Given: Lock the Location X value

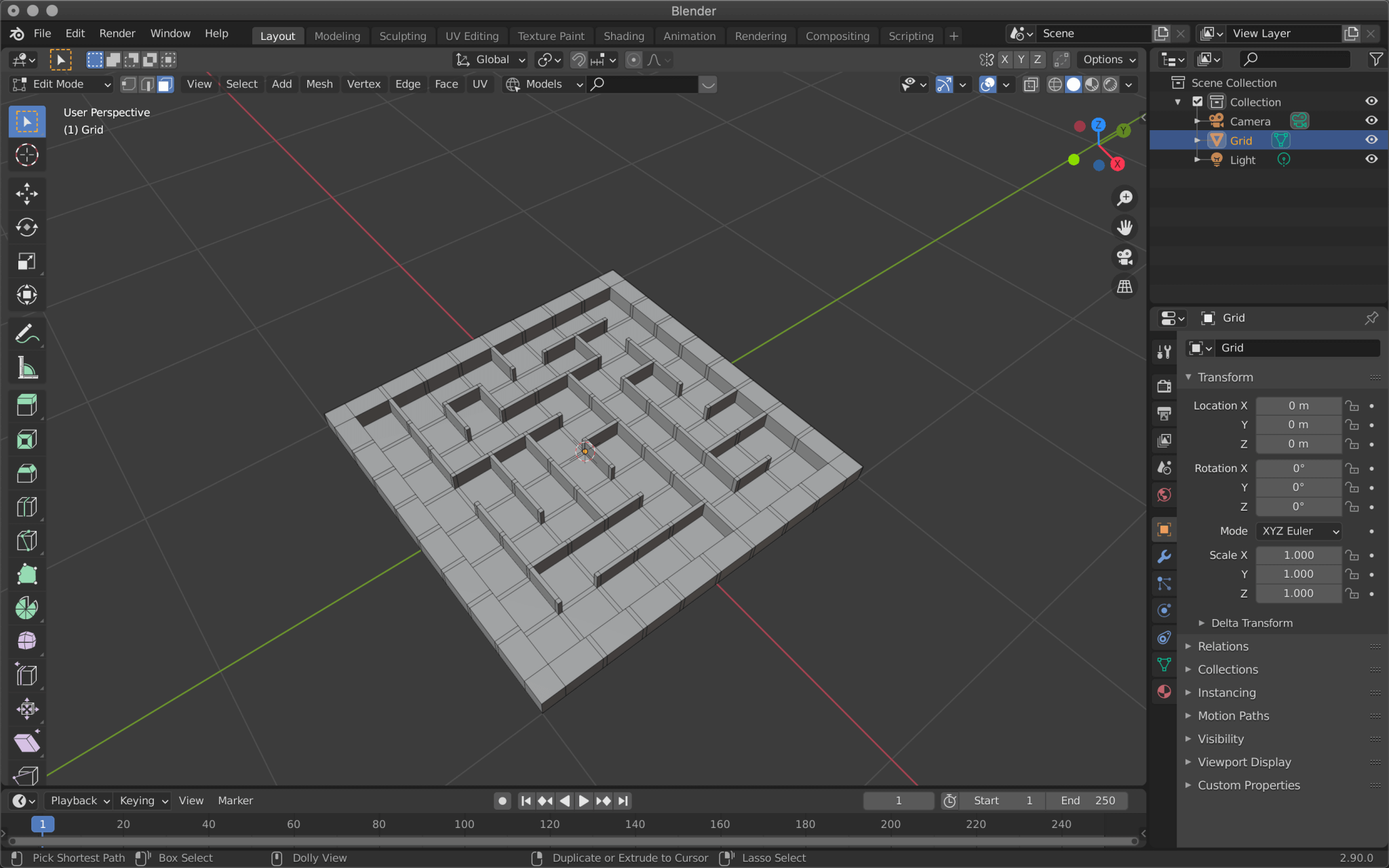Looking at the screenshot, I should [1353, 405].
